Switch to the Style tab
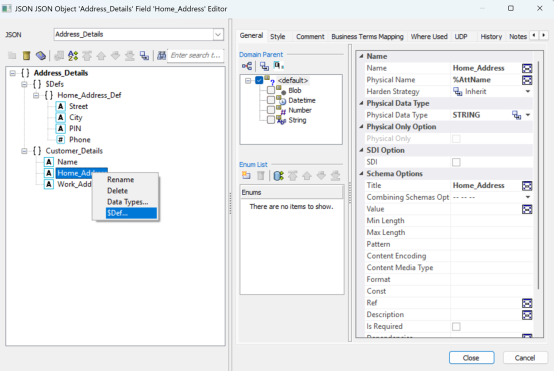Viewport: 554px width, 371px height. coord(278,37)
